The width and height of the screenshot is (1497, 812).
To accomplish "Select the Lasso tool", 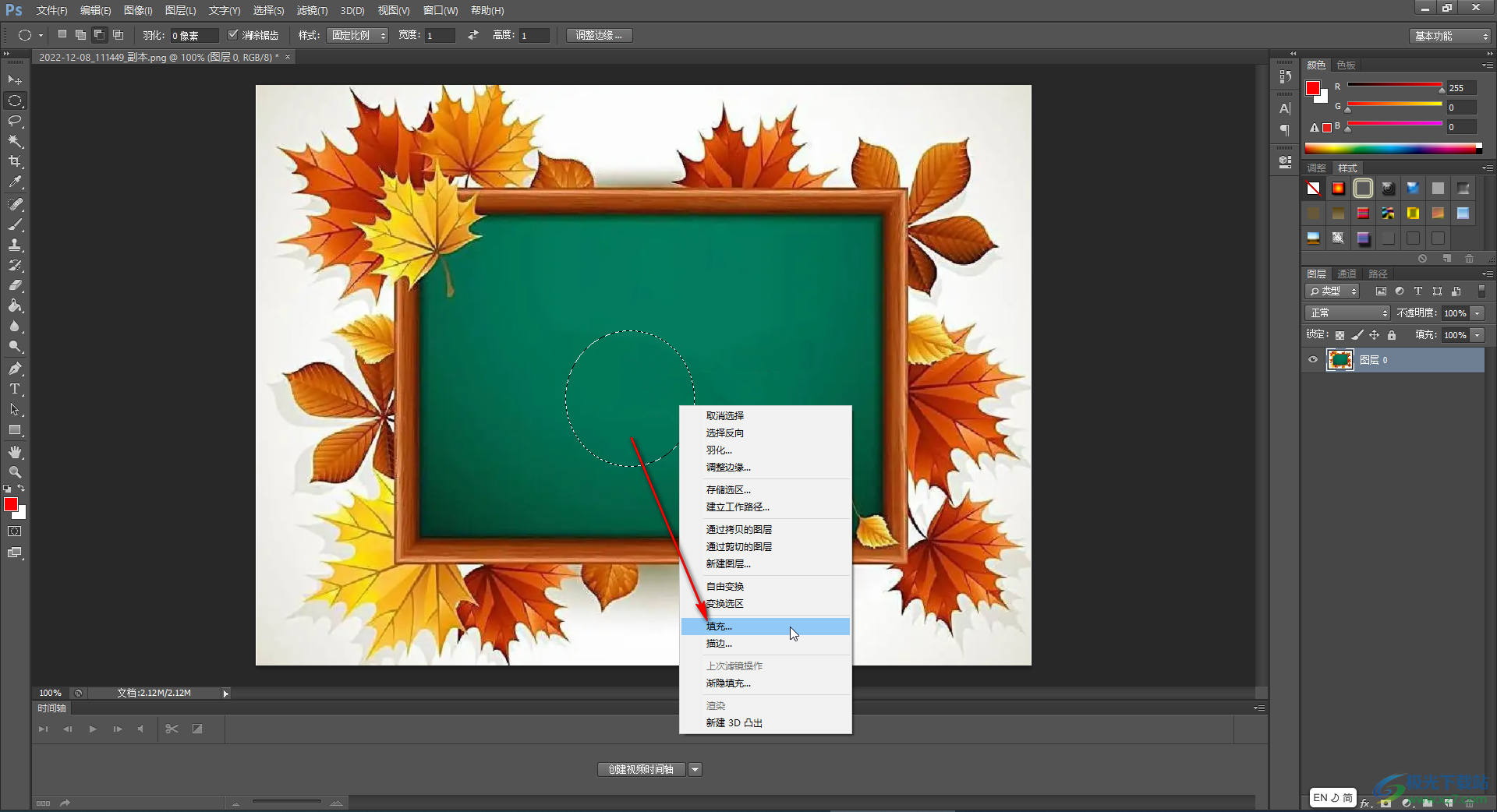I will (15, 121).
